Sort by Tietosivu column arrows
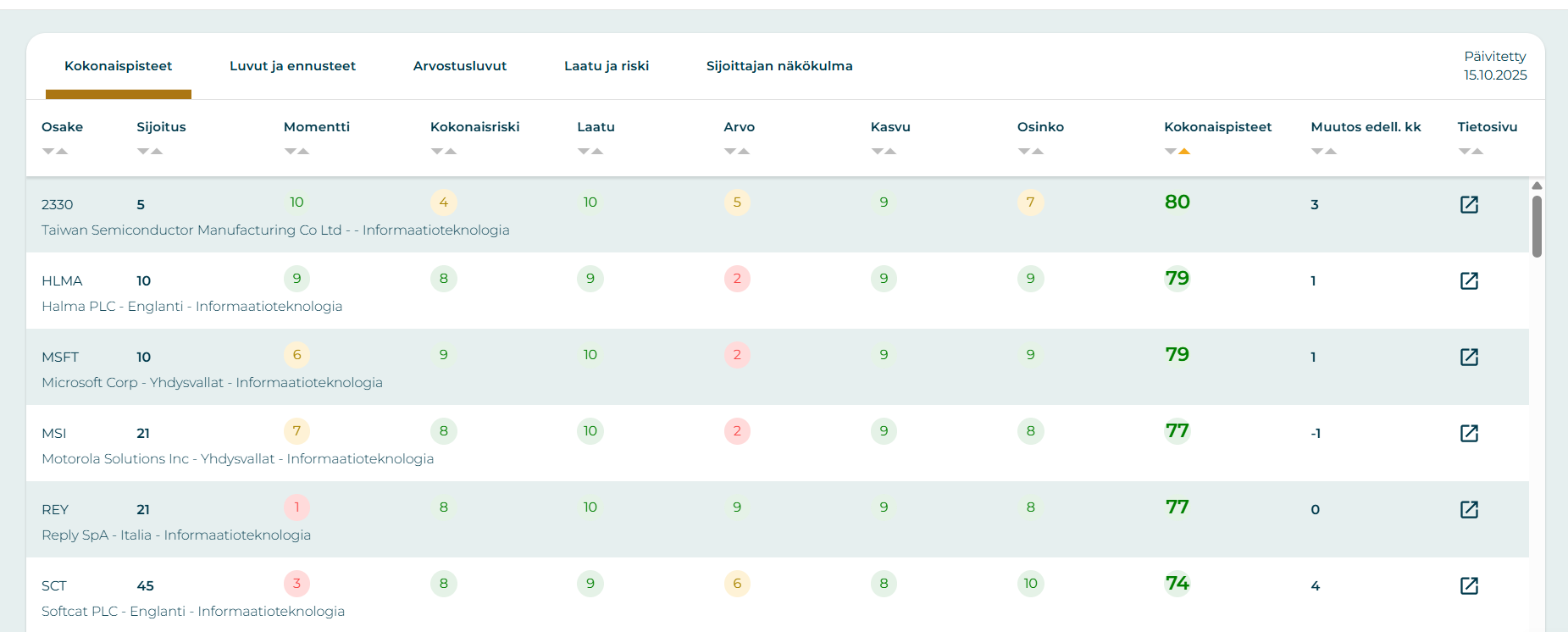 pos(1471,151)
